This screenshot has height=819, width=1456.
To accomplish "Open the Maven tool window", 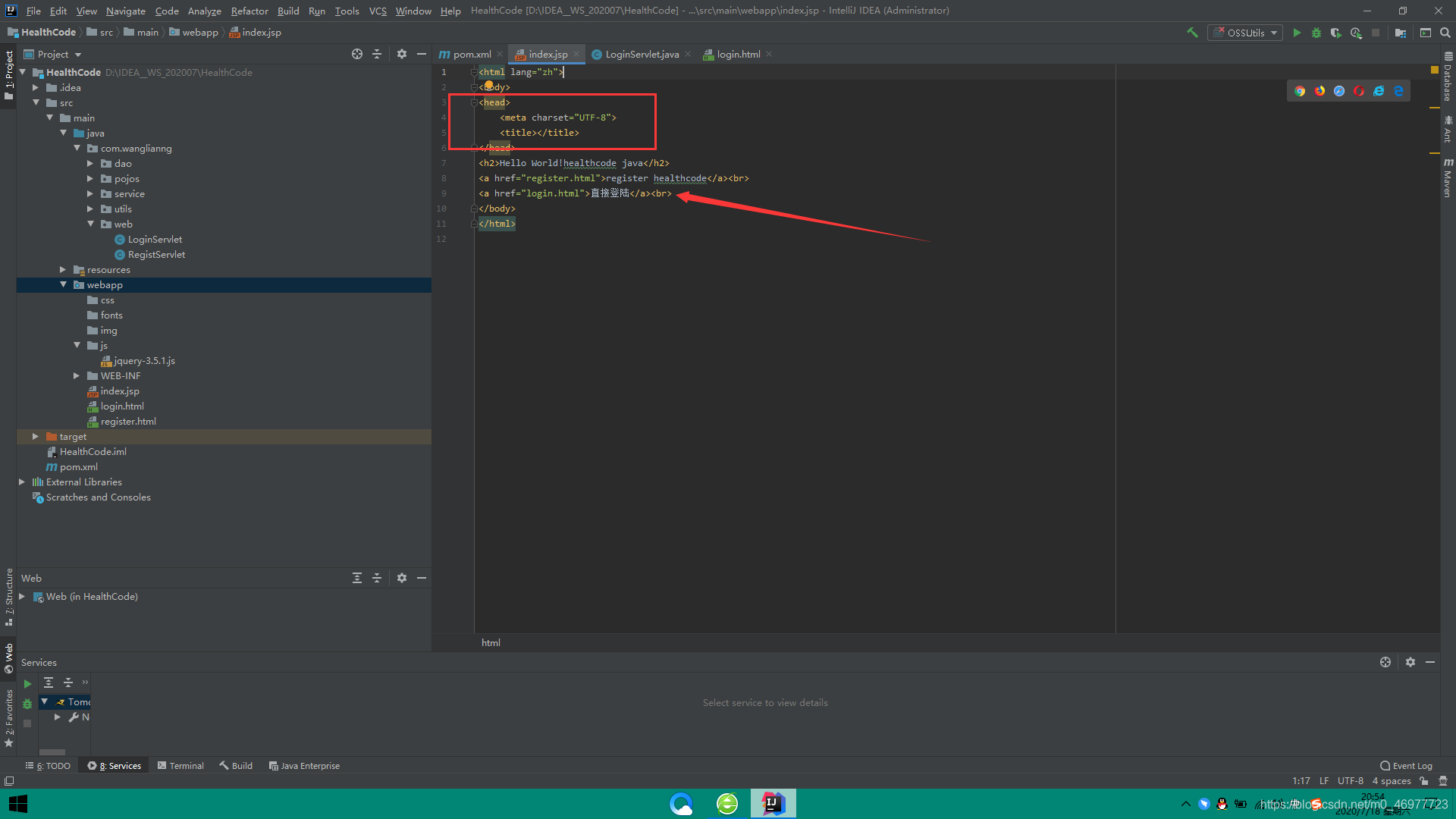I will click(1448, 178).
